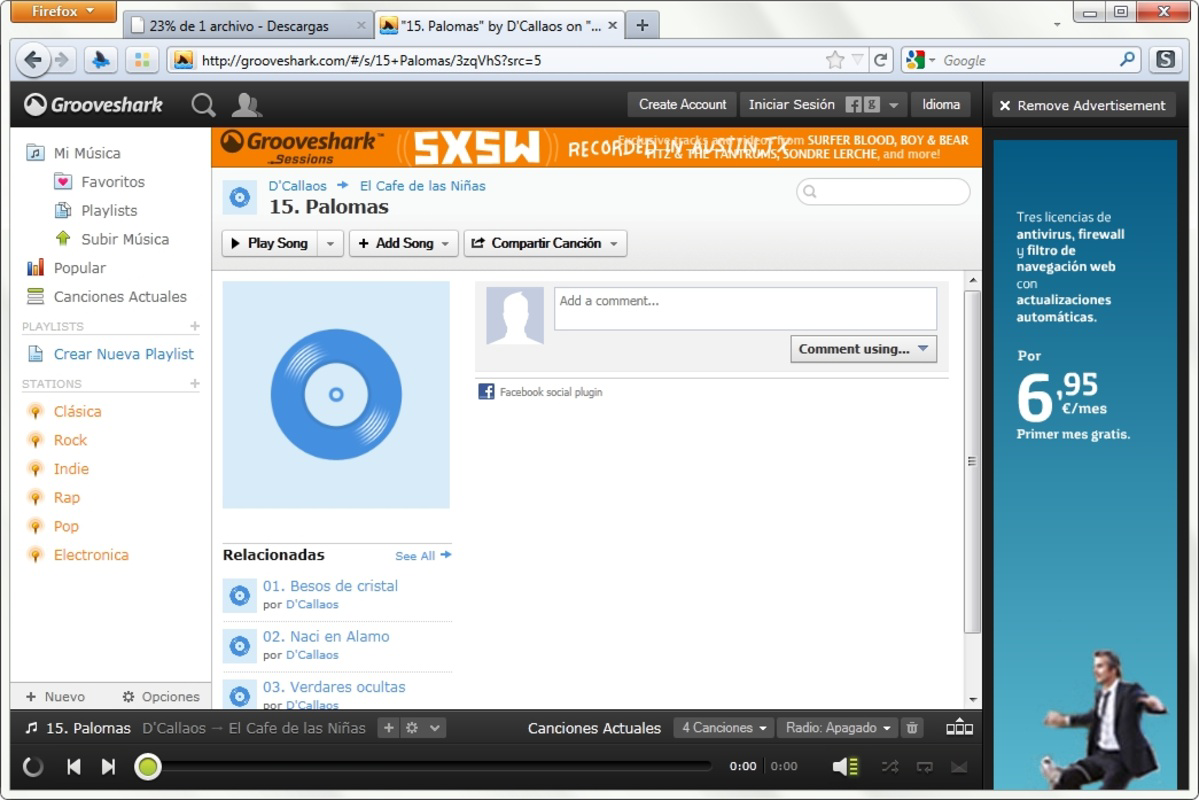This screenshot has height=800, width=1199.
Task: Open the search magnifier in Grooveshark header
Action: (x=203, y=105)
